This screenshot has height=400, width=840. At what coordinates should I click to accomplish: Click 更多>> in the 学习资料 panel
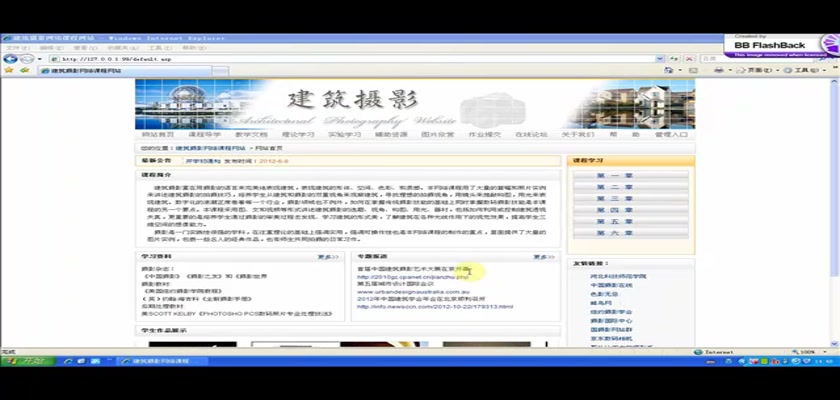click(328, 257)
